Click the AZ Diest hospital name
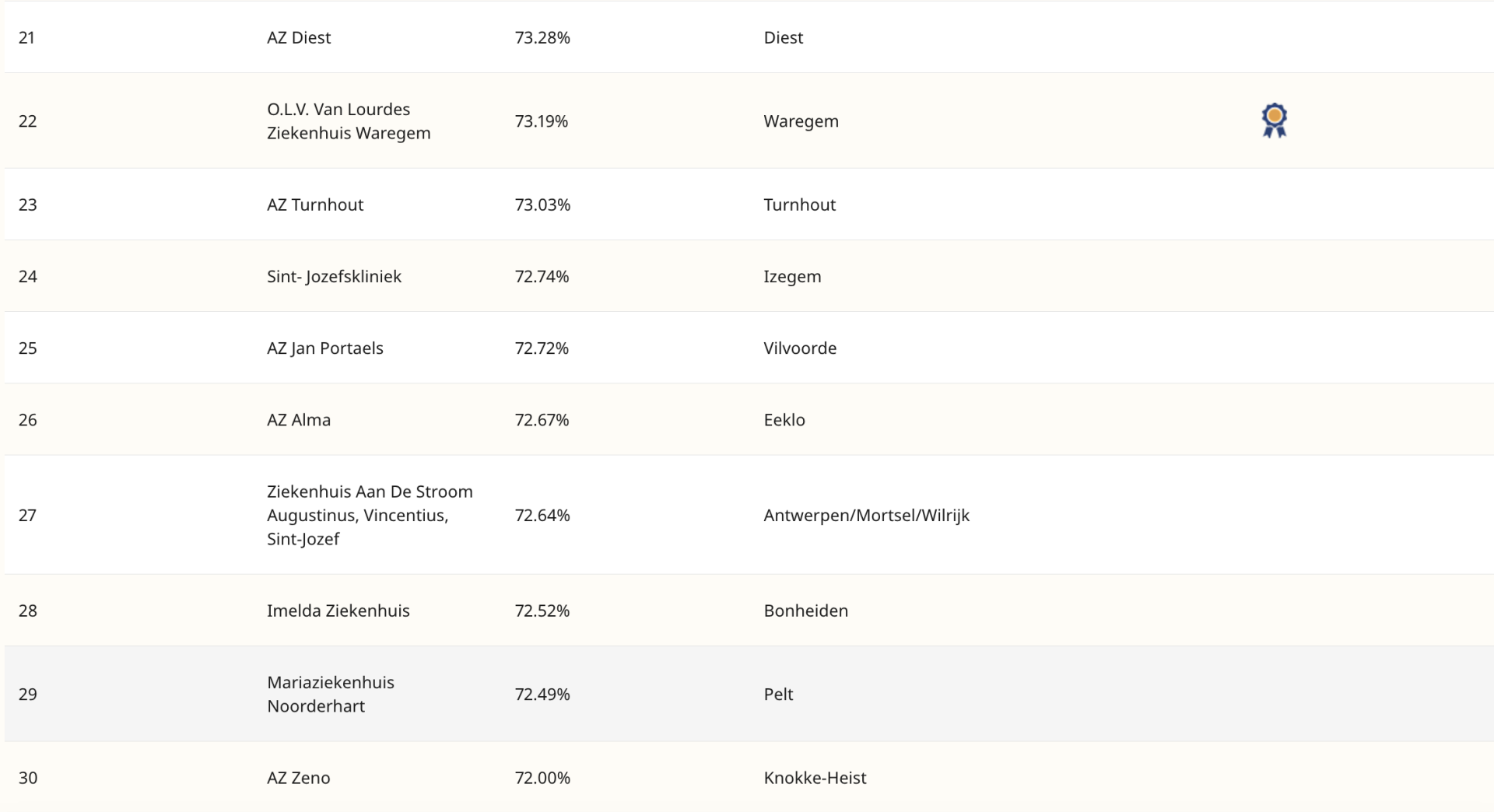Image resolution: width=1494 pixels, height=812 pixels. (299, 37)
